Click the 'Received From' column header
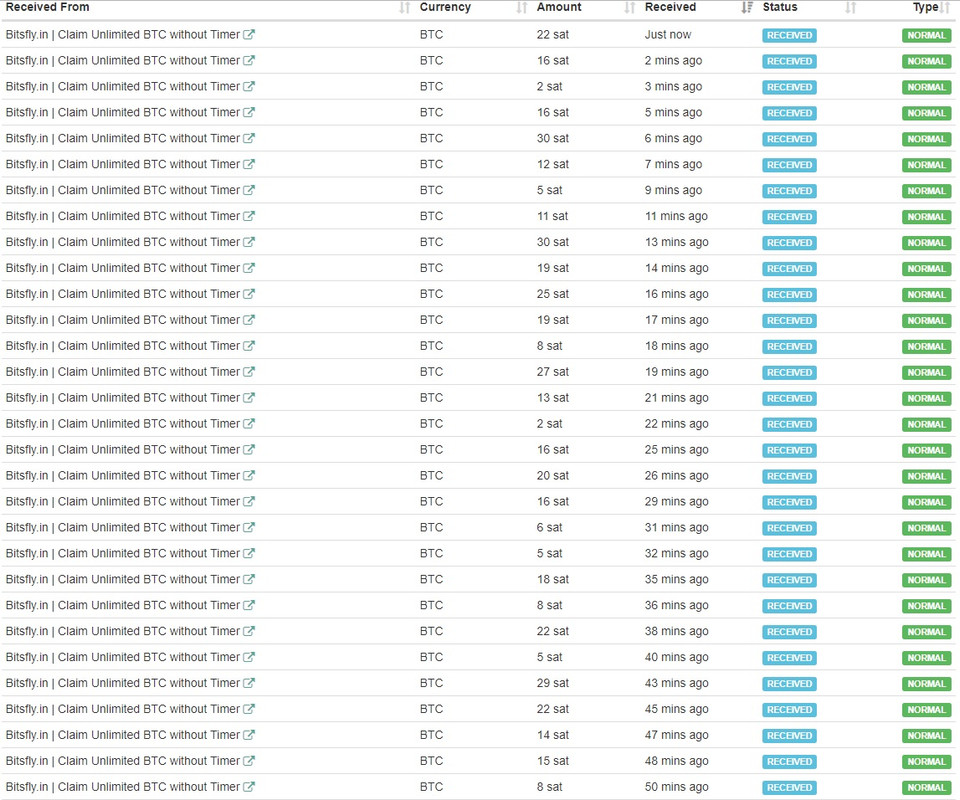Screen dimensions: 960x800 click(x=48, y=7)
